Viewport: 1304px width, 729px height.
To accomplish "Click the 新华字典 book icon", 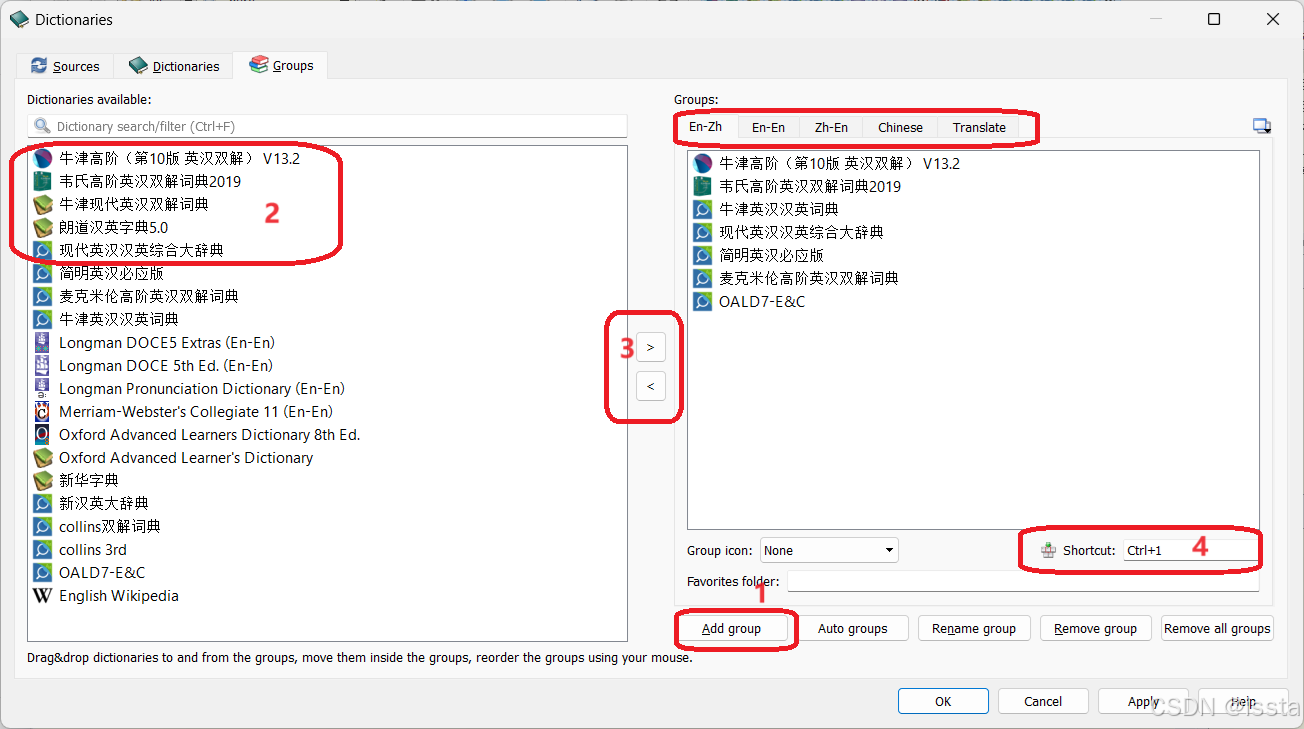I will click(x=42, y=480).
